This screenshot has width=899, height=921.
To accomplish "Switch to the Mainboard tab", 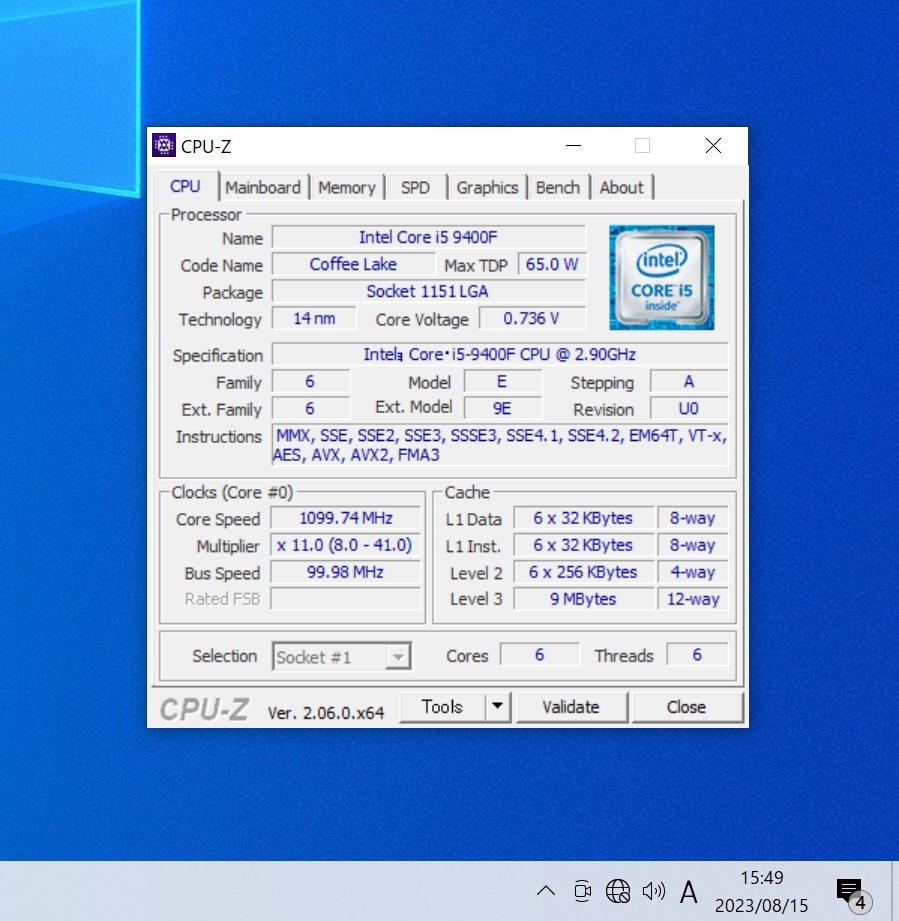I will [263, 187].
